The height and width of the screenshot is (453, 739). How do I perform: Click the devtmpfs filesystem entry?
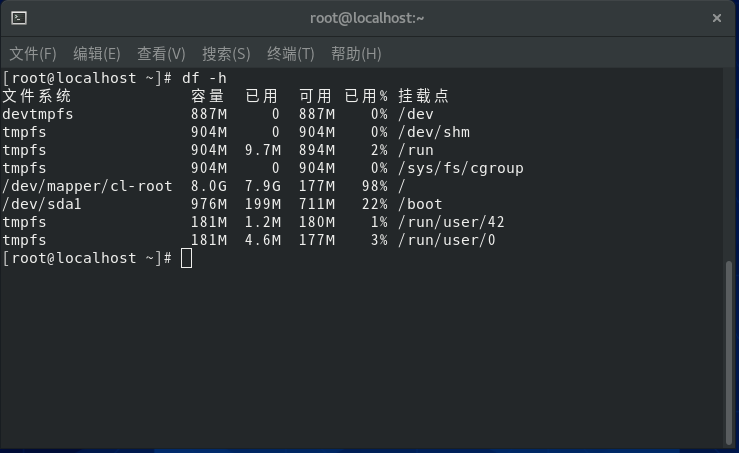[x=38, y=115]
